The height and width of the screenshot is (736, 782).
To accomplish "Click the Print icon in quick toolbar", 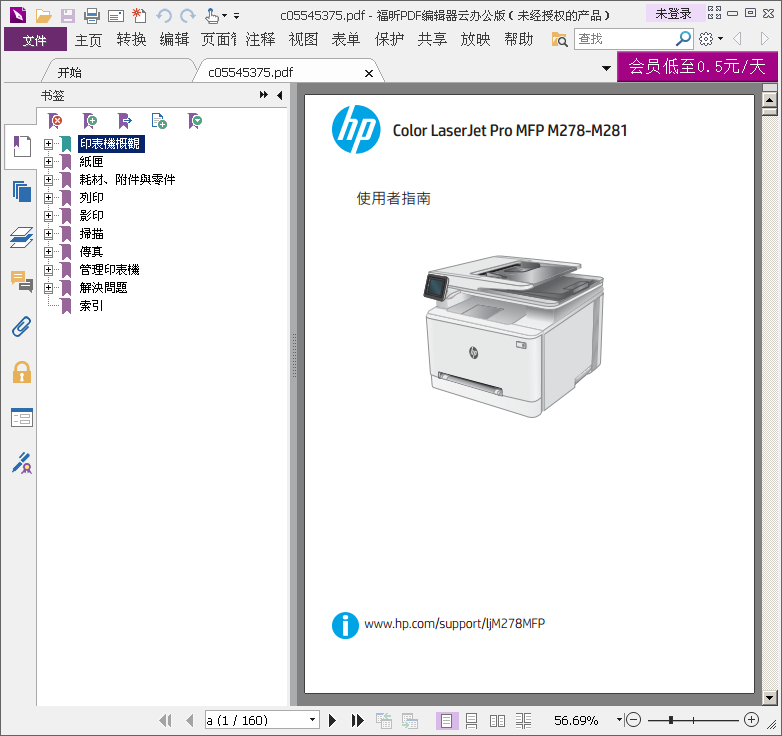I will click(92, 16).
